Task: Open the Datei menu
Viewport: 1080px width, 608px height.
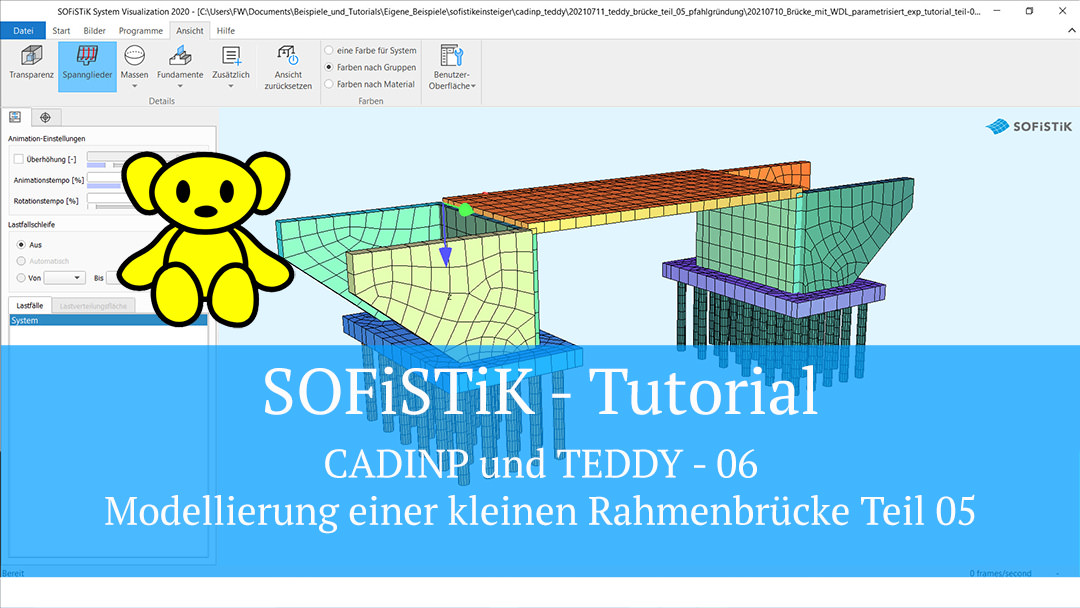Action: pyautogui.click(x=23, y=30)
